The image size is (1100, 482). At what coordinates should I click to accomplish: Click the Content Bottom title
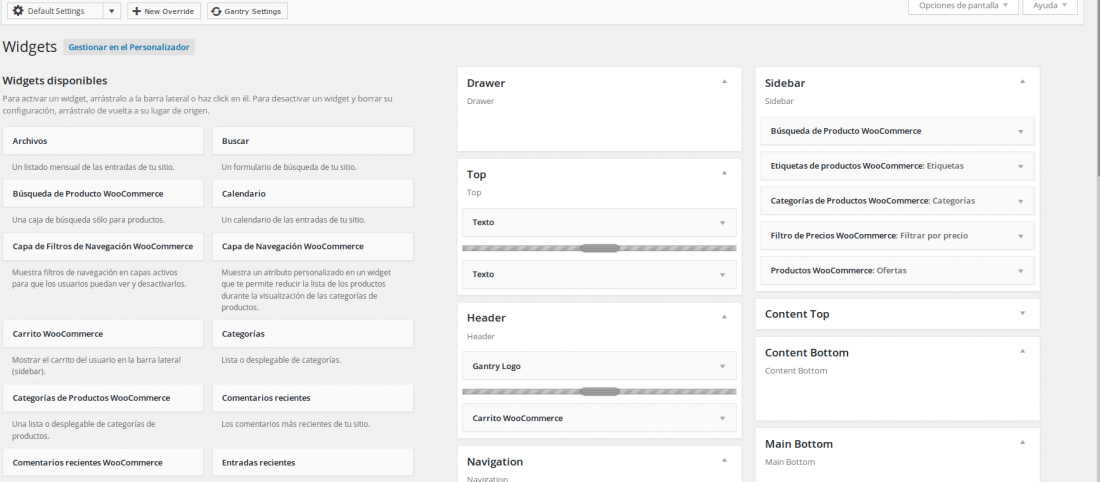click(807, 352)
